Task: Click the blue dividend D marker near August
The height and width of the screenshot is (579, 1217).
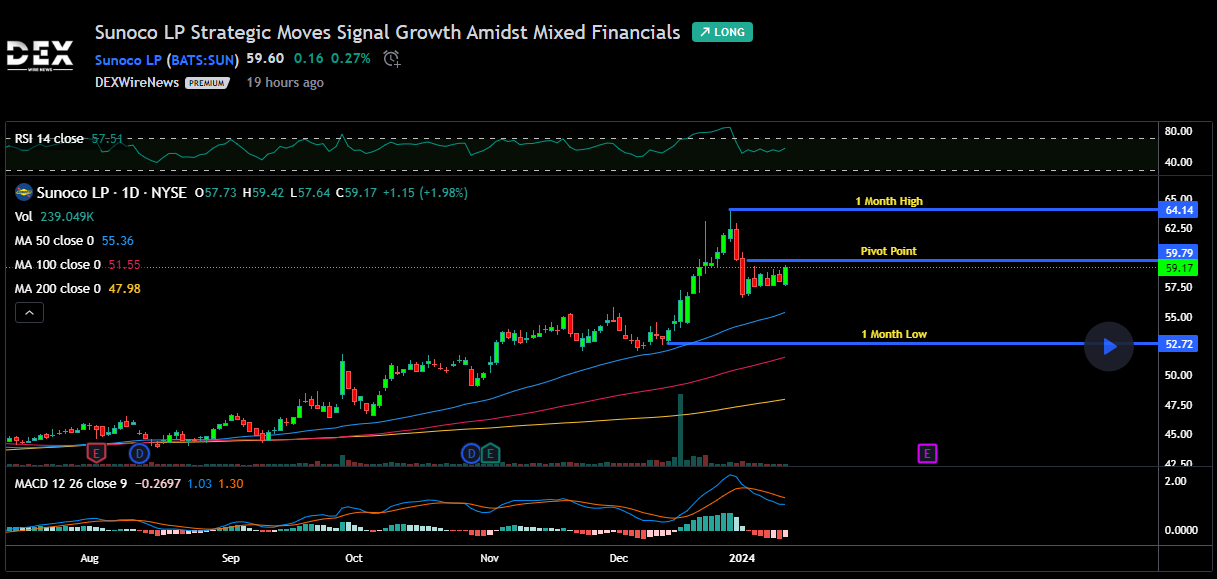Action: [x=139, y=454]
